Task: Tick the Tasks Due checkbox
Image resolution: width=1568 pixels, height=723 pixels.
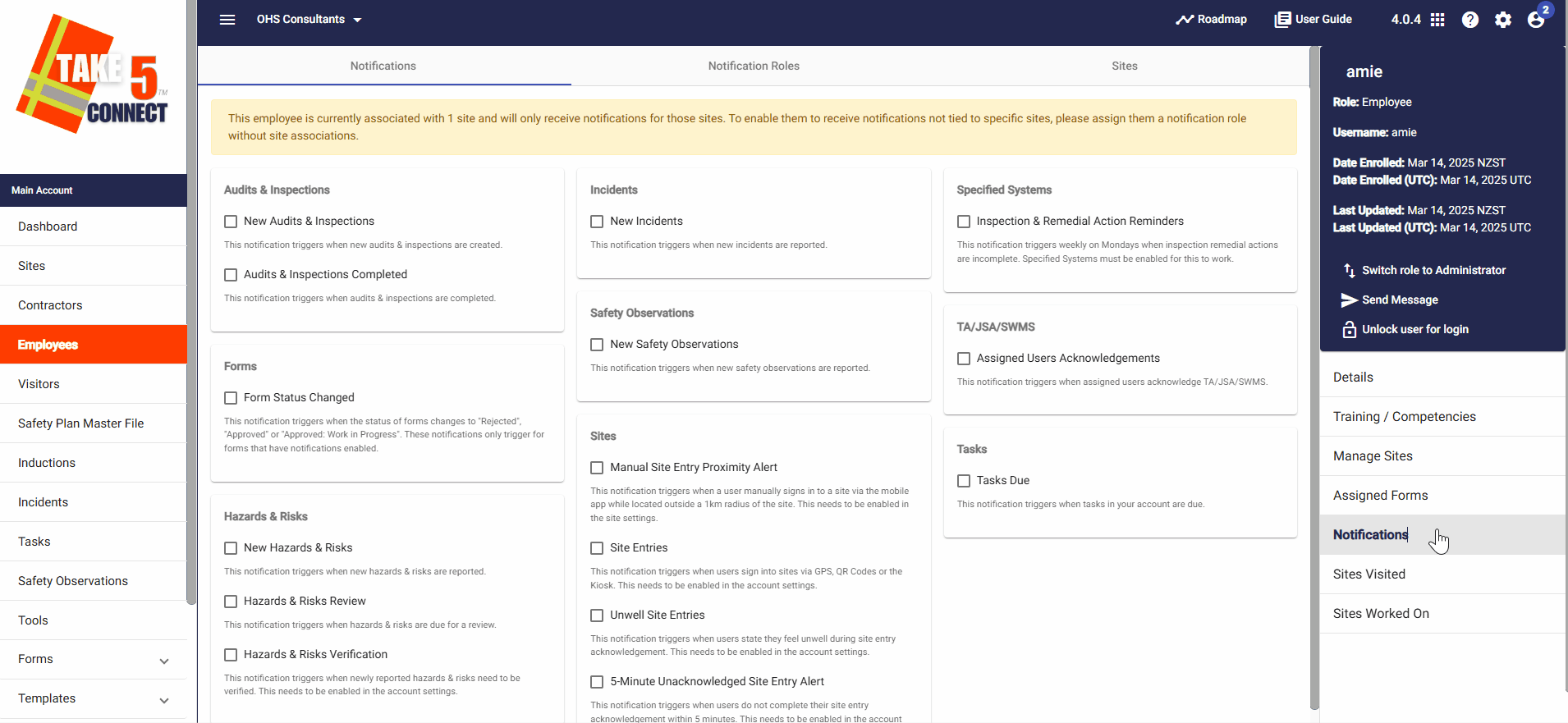Action: pos(964,481)
